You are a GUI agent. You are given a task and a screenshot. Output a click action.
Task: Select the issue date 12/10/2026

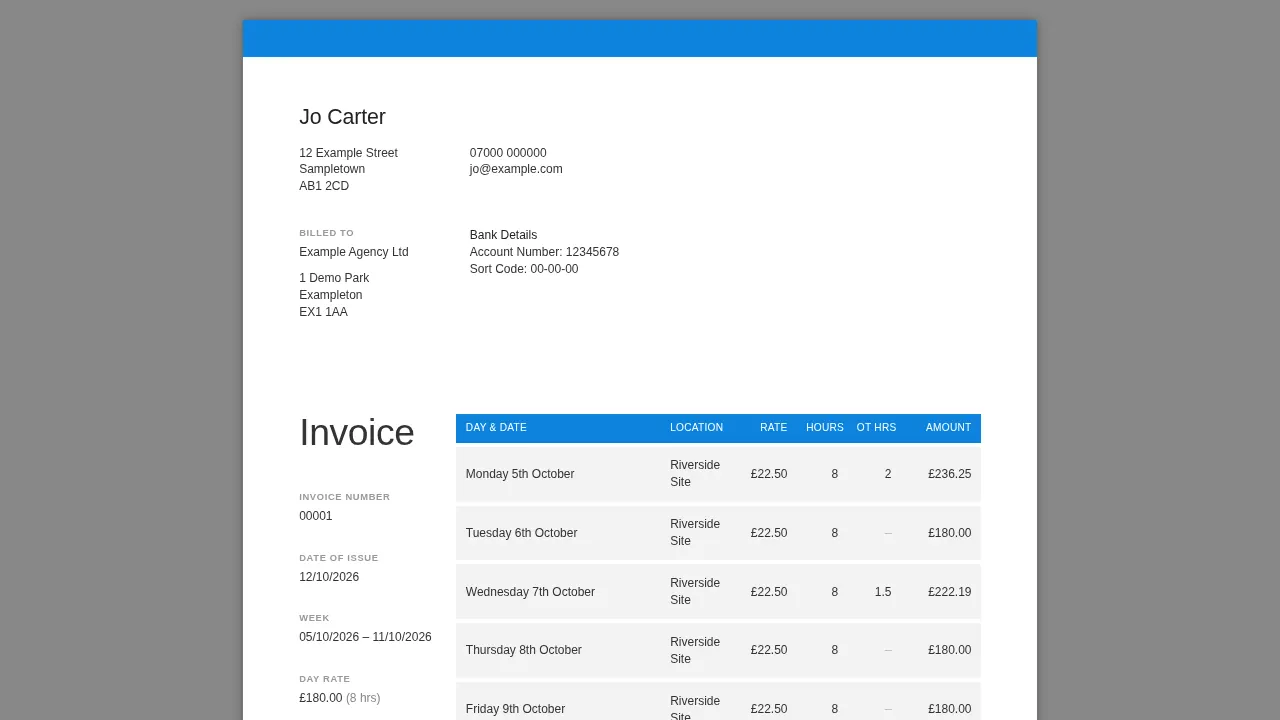pyautogui.click(x=329, y=577)
